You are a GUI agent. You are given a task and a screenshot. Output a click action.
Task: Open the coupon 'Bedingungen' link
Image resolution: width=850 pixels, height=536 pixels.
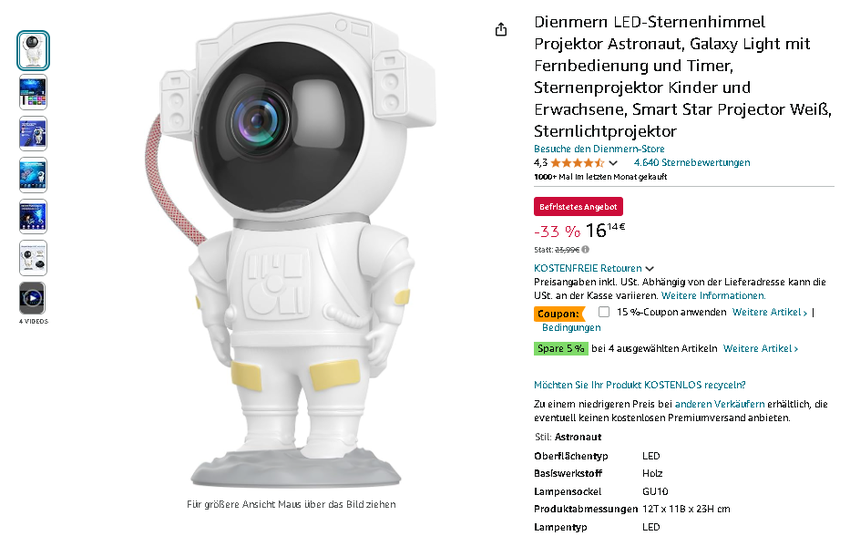[572, 327]
